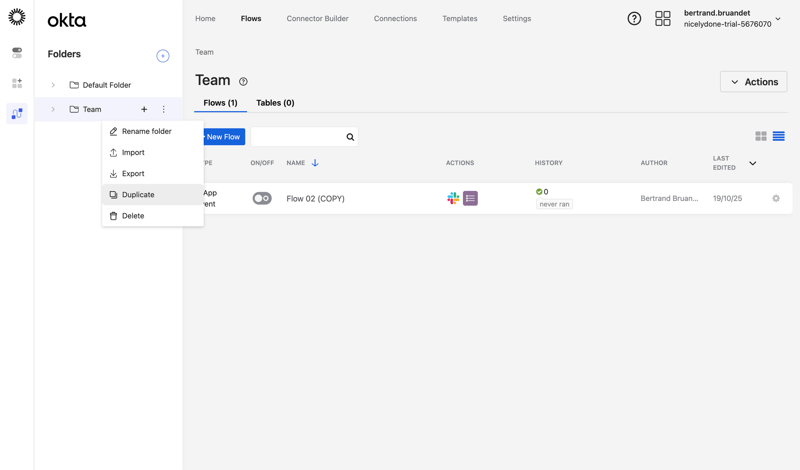
Task: Click the green success history indicator
Action: (x=539, y=192)
